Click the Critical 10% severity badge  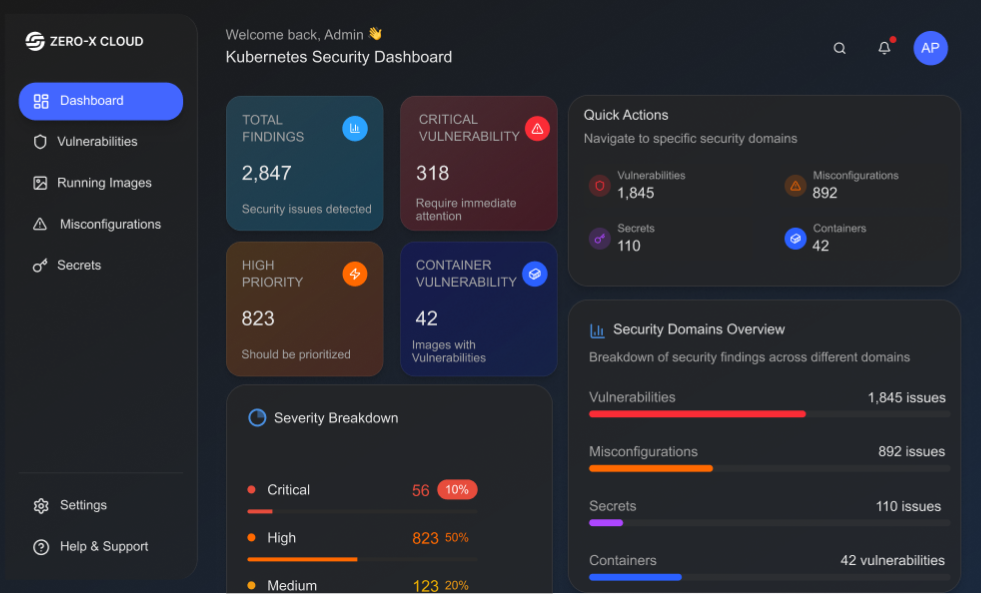coord(457,490)
